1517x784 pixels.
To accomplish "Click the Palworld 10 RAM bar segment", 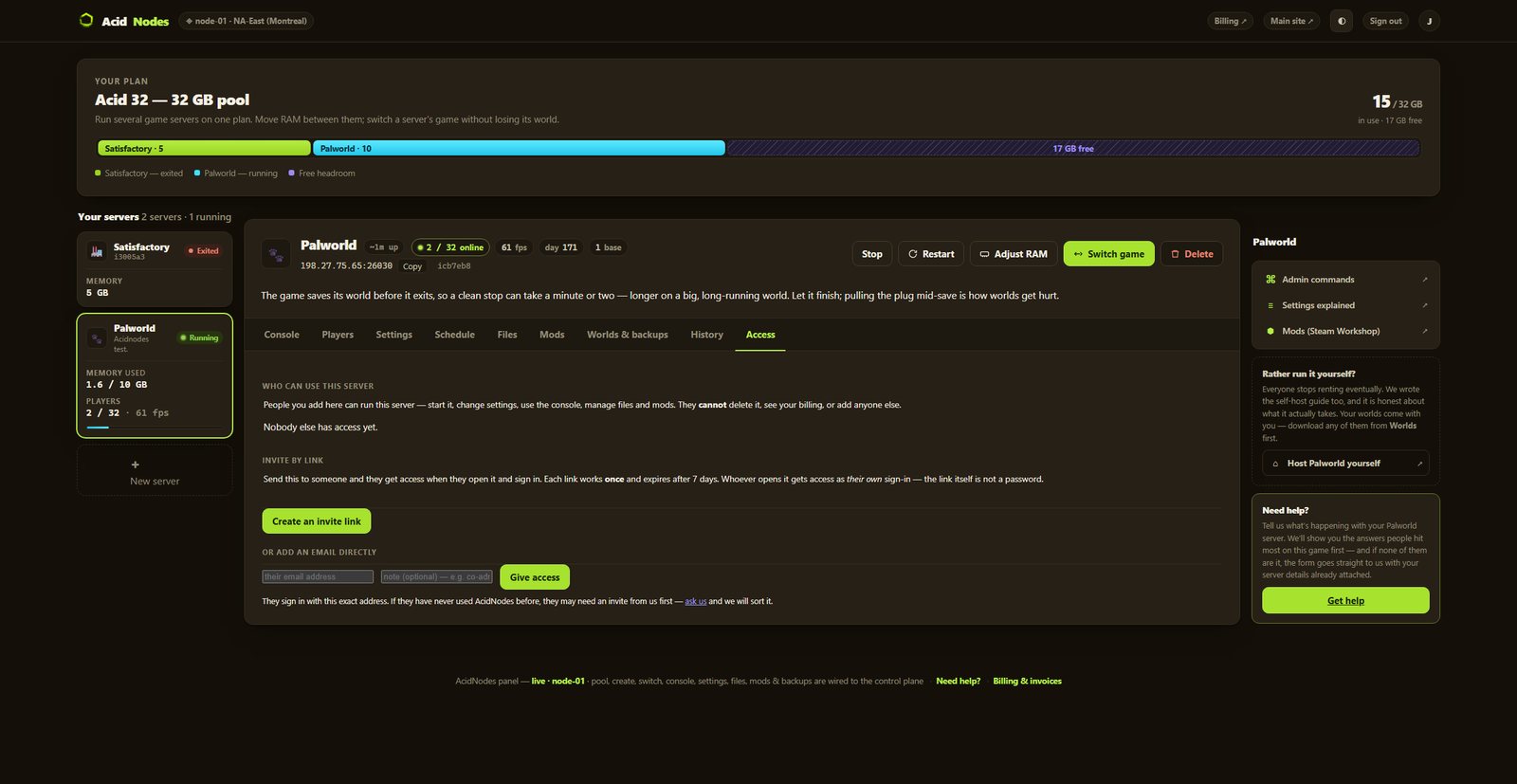I will (x=519, y=148).
